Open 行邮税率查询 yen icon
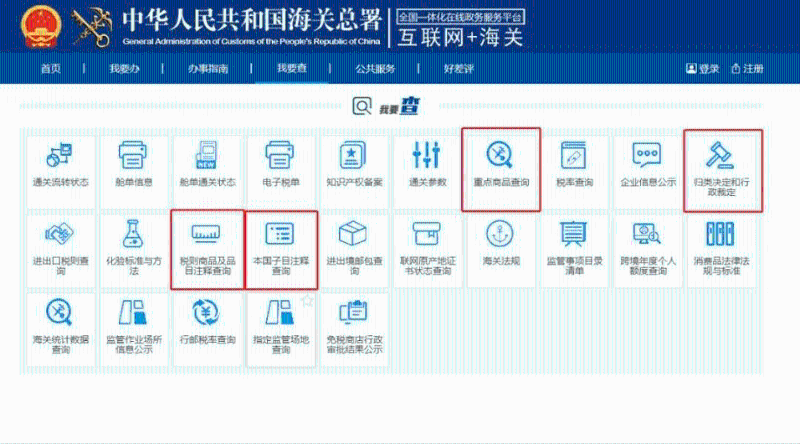This screenshot has width=800, height=444. coord(206,312)
